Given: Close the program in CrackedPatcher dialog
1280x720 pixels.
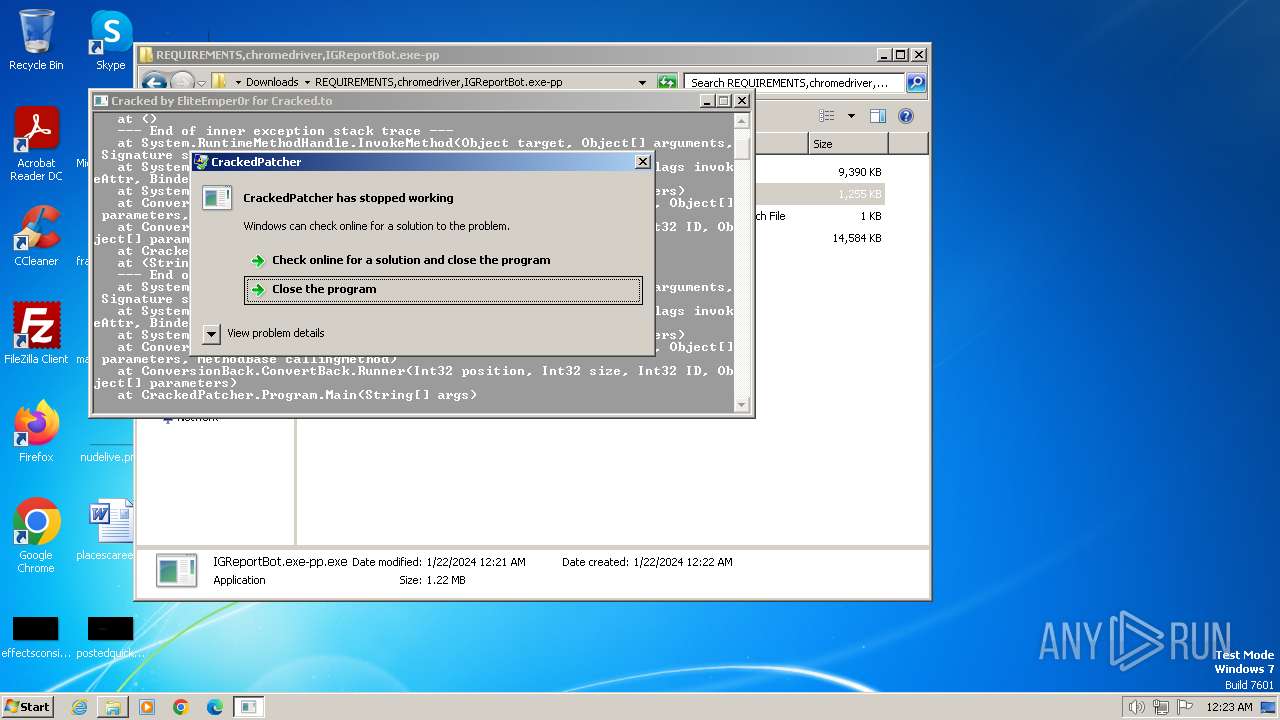Looking at the screenshot, I should pos(443,290).
